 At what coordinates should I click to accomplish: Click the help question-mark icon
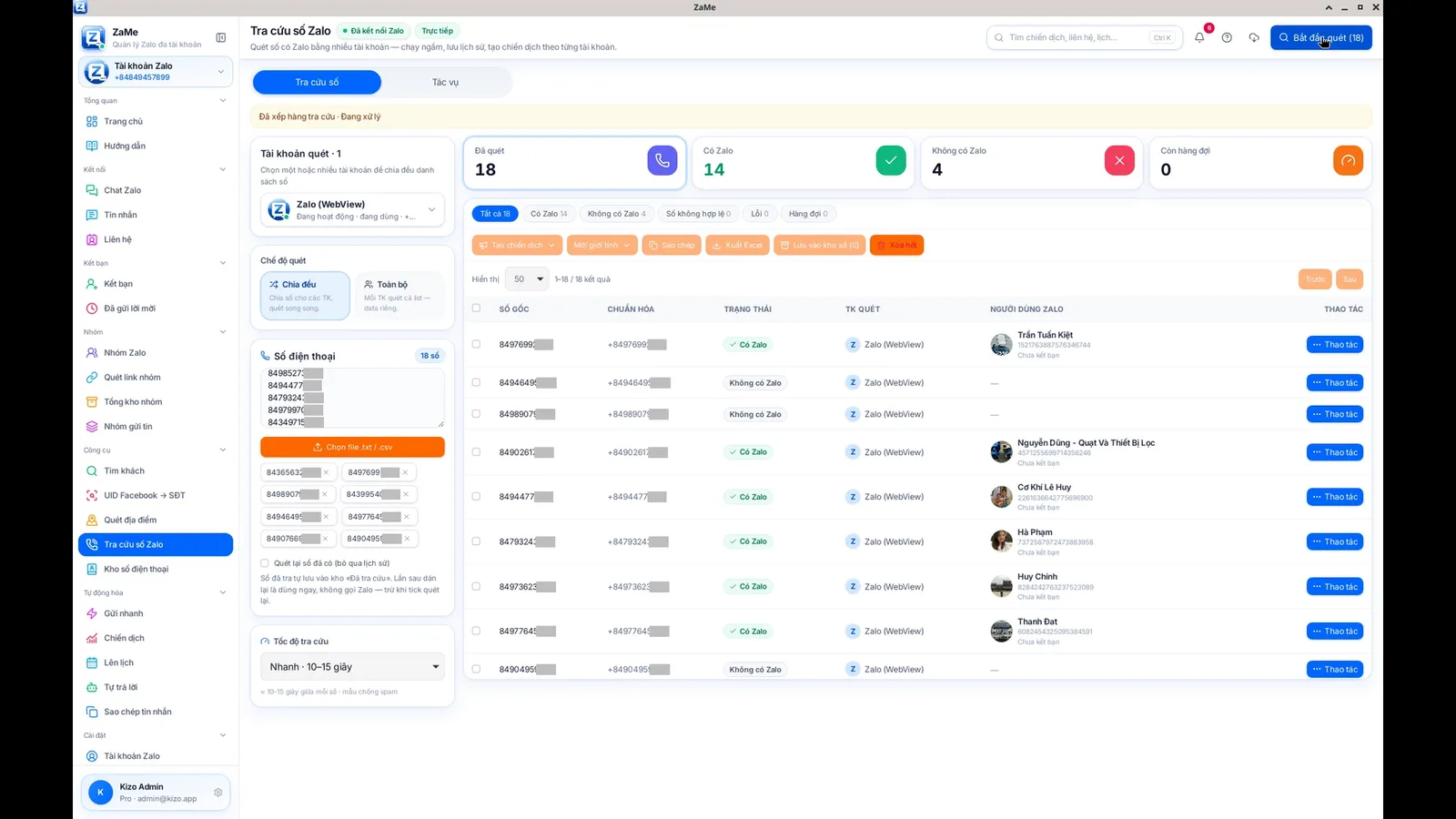click(1227, 37)
